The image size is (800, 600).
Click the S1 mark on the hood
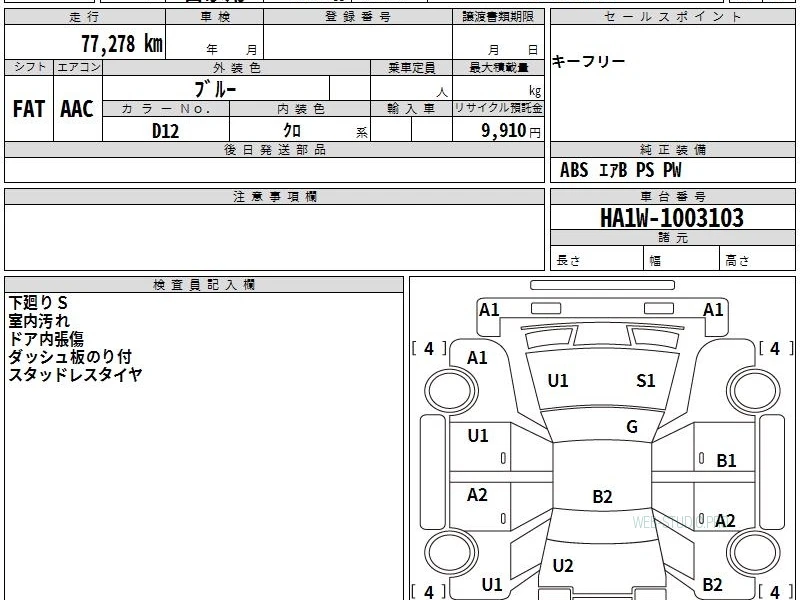coord(645,381)
